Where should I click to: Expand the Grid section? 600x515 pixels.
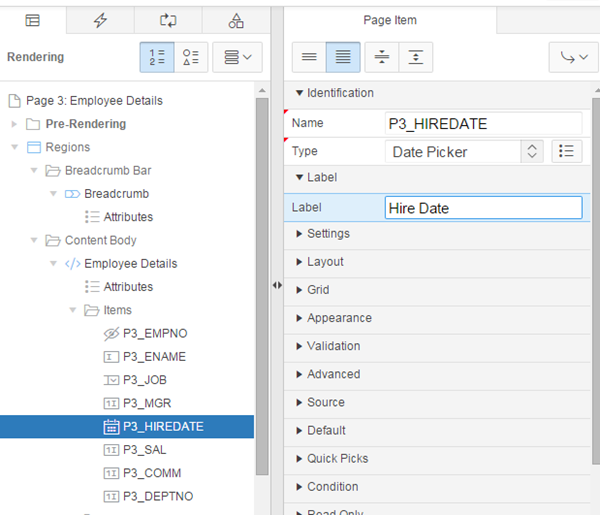click(x=300, y=290)
